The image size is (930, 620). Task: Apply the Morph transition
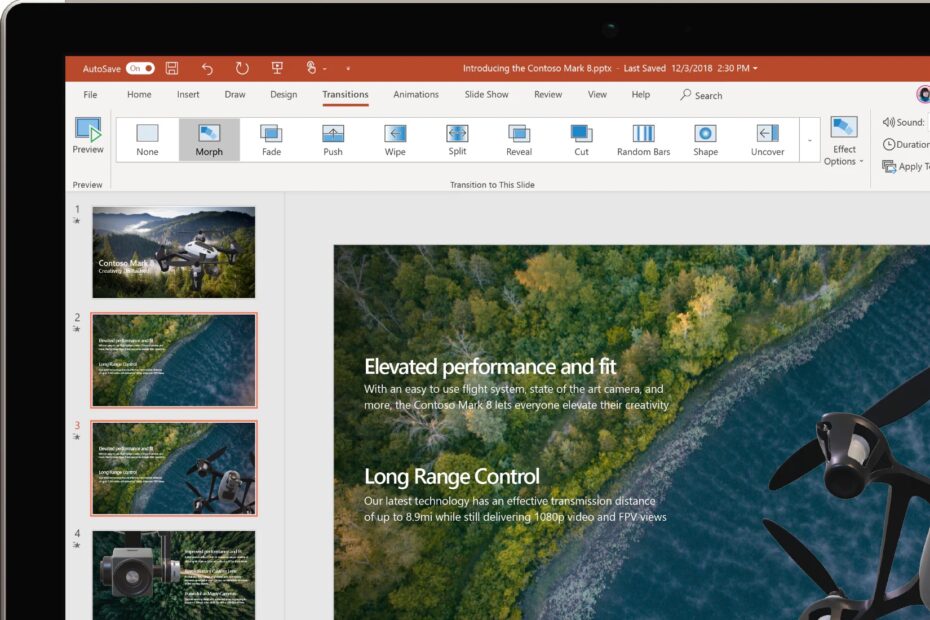coord(209,140)
